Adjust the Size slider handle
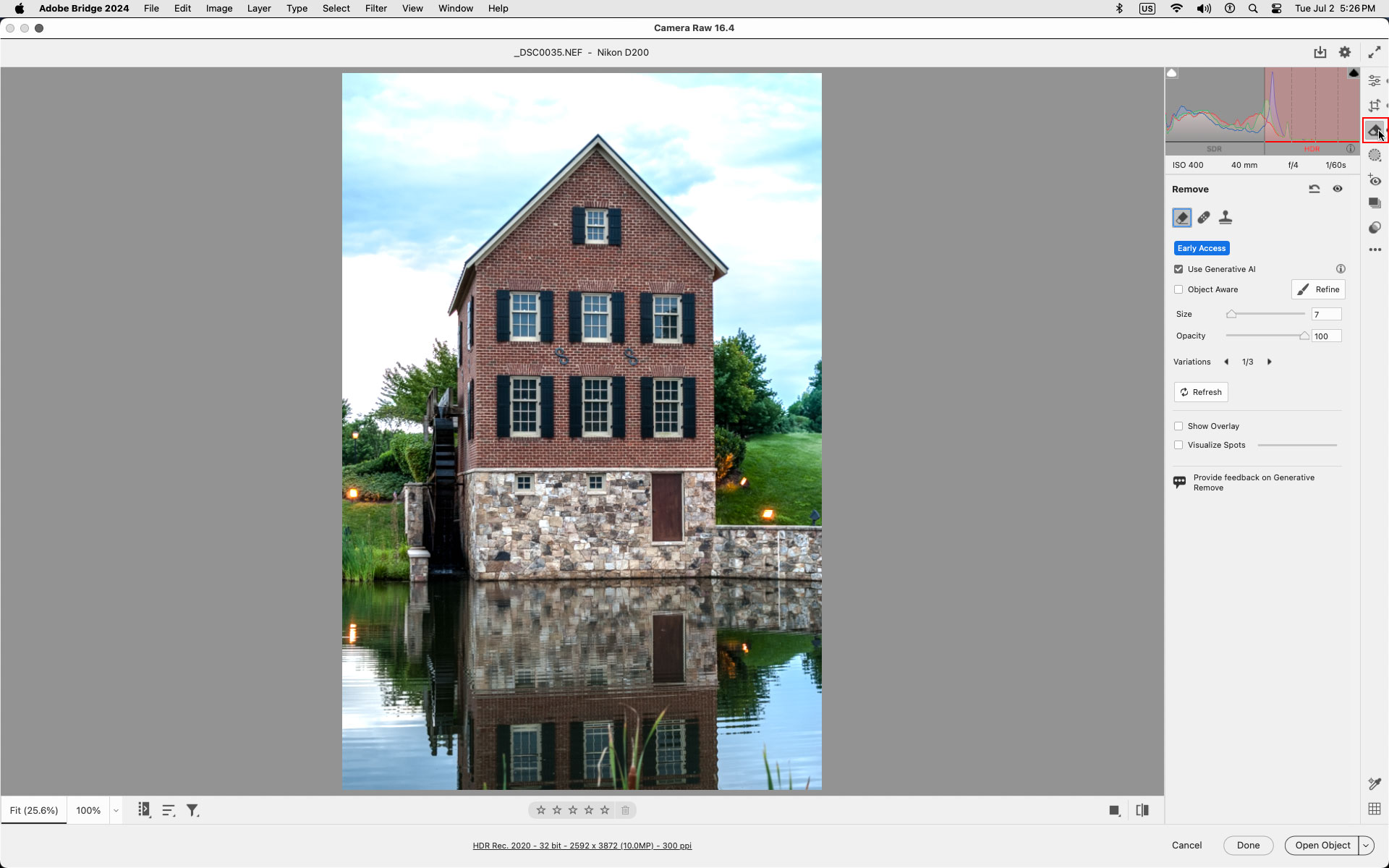The width and height of the screenshot is (1389, 868). (1231, 314)
